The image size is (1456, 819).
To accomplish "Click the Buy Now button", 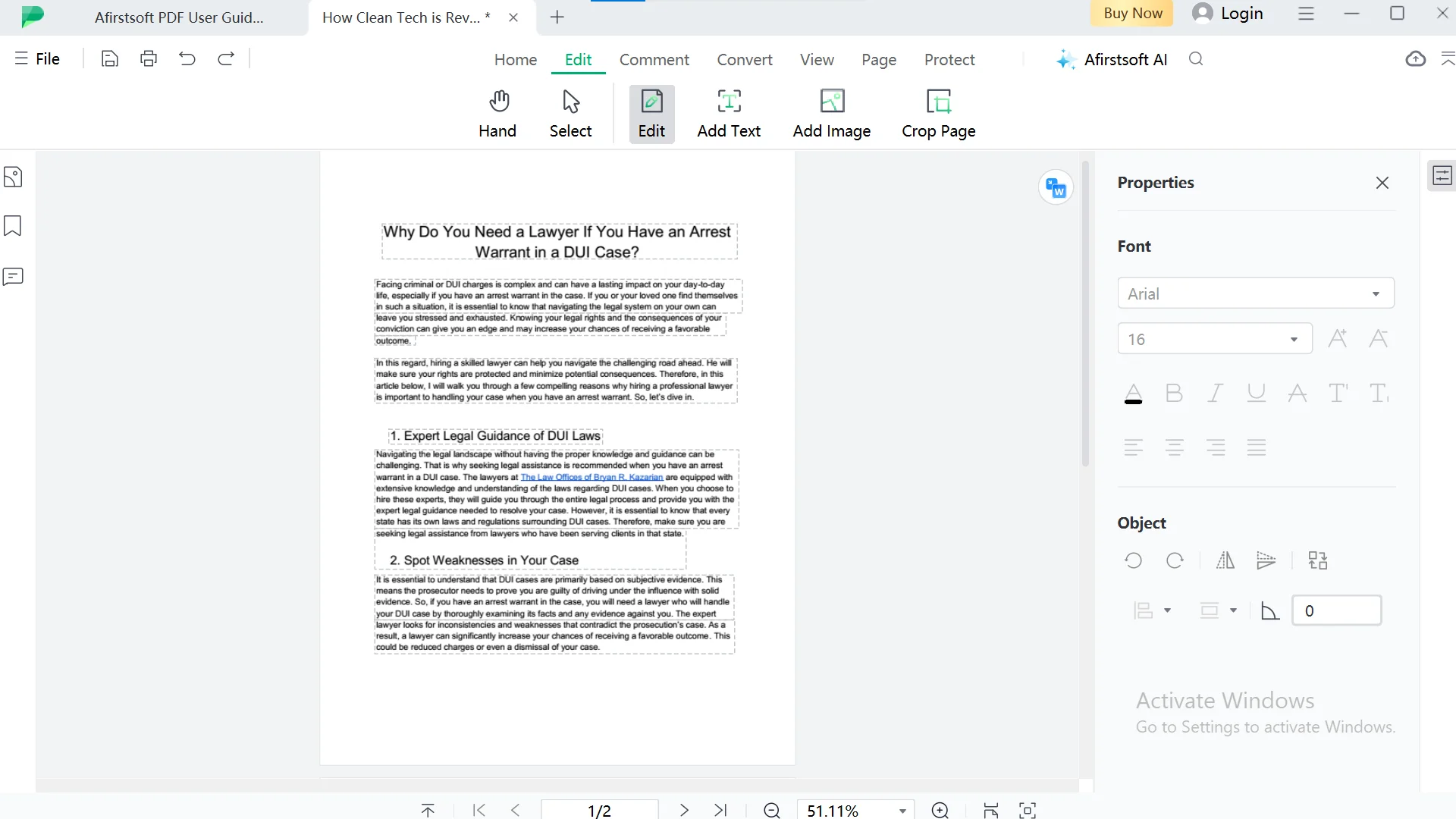I will [x=1132, y=13].
